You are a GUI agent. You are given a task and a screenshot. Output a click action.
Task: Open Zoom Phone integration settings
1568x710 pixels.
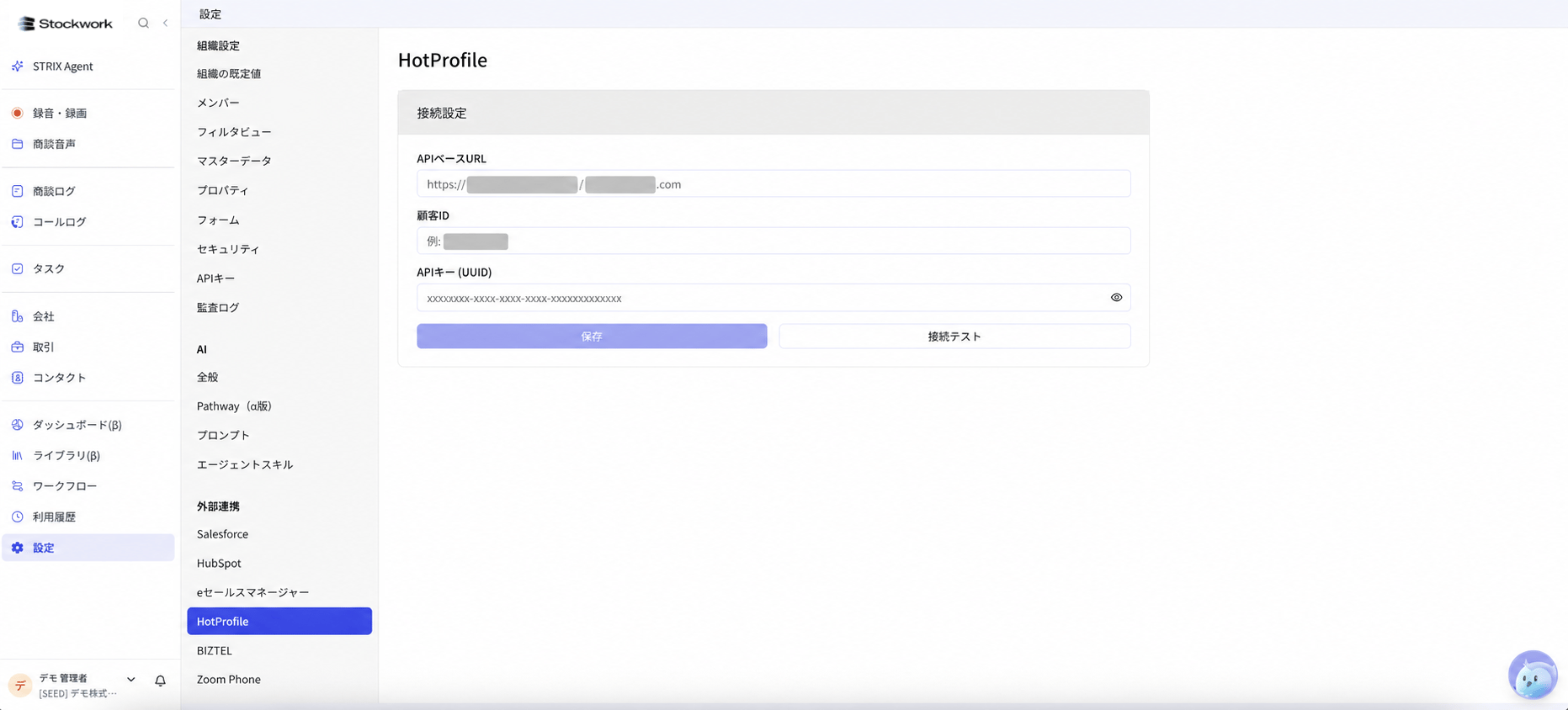pos(229,680)
